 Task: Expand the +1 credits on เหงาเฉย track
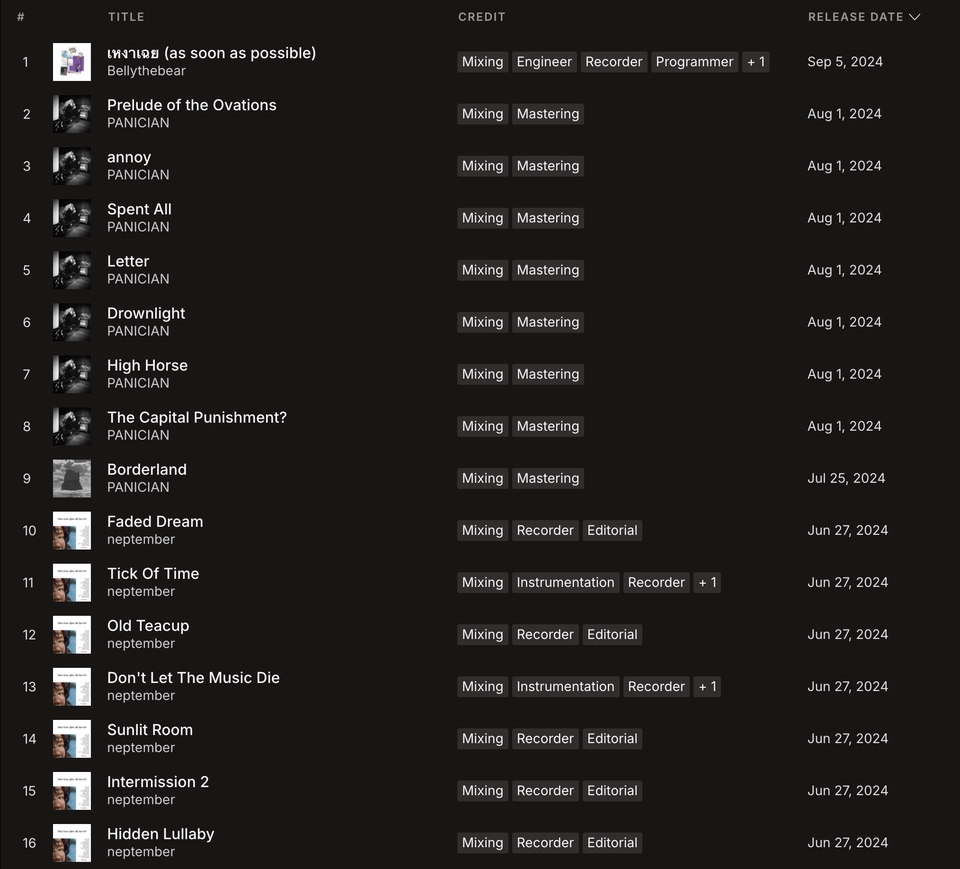point(756,62)
